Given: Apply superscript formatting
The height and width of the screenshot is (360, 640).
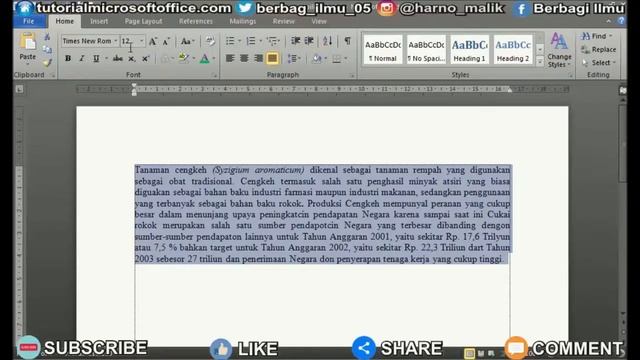Looking at the screenshot, I should (x=145, y=59).
